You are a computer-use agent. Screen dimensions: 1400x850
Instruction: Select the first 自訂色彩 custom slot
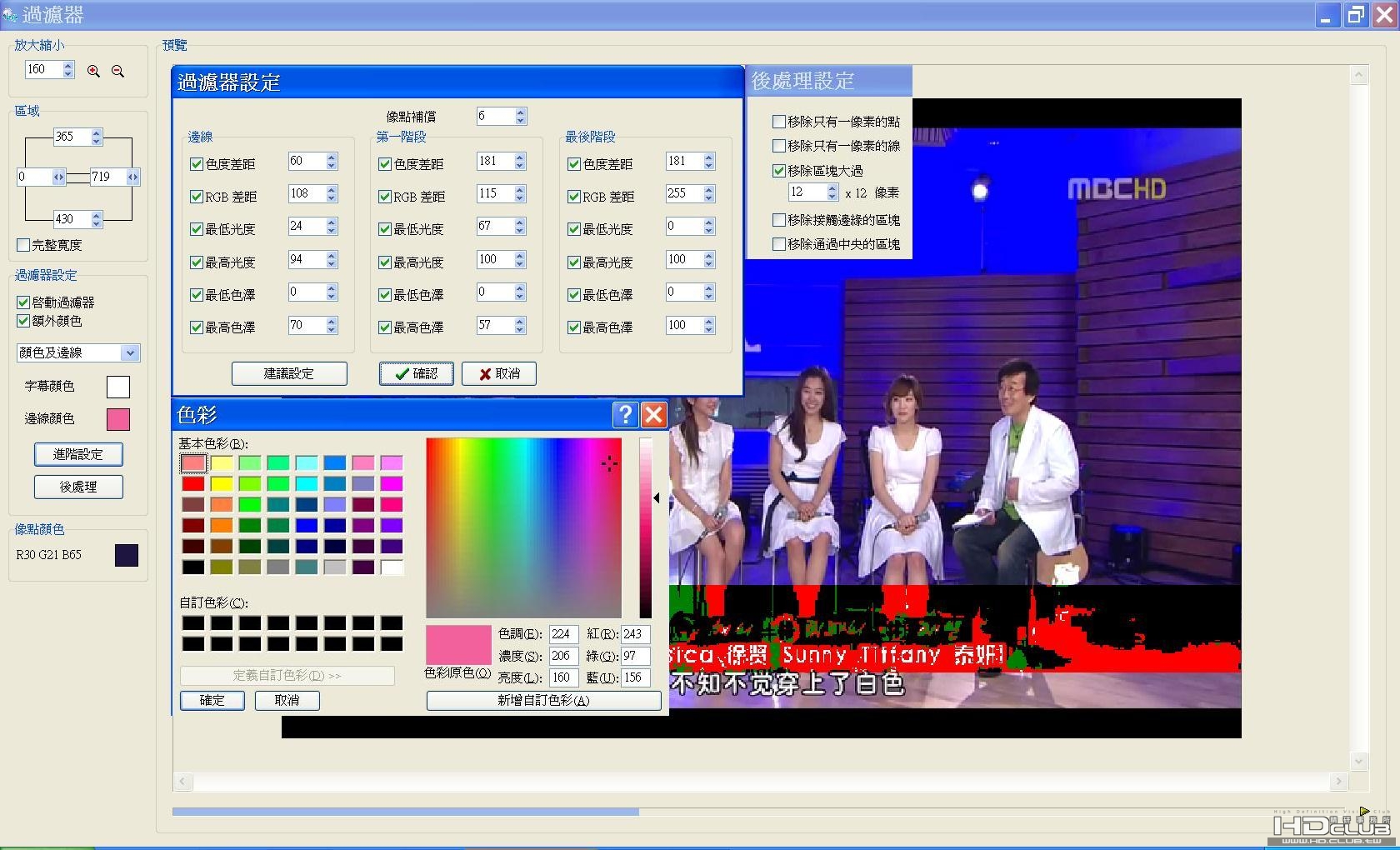[x=193, y=623]
